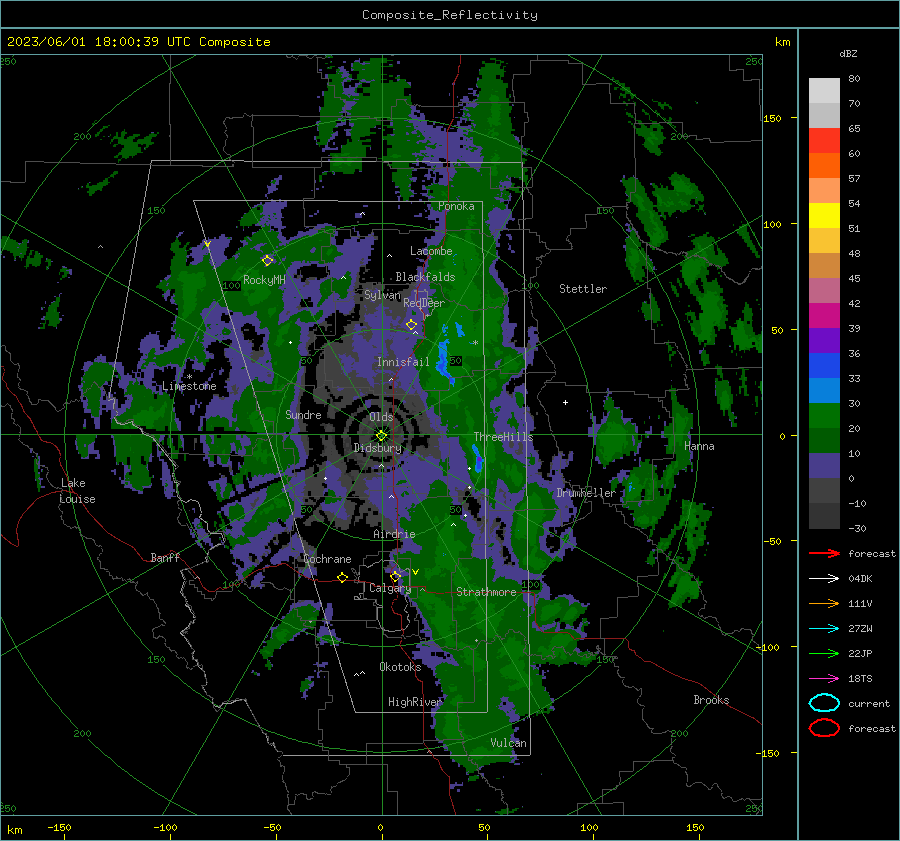Click the Lake Louise label
Image resolution: width=900 pixels, height=841 pixels.
click(x=77, y=491)
